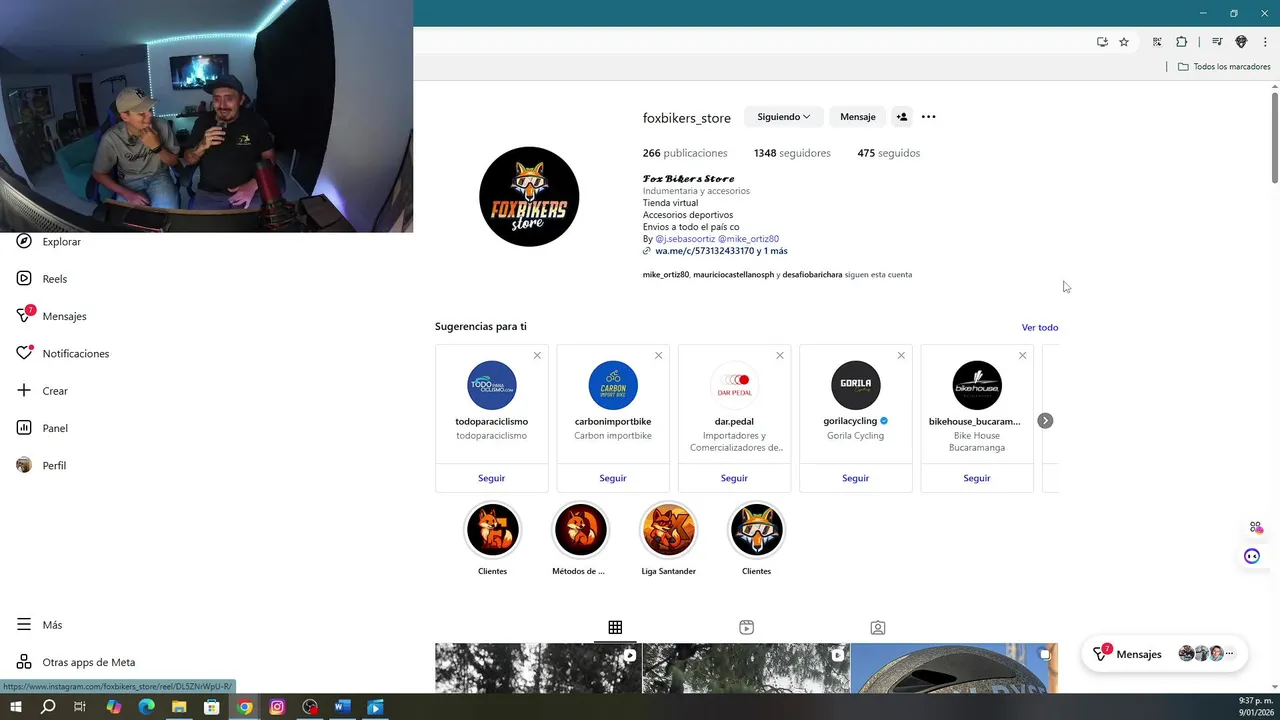Open the Chrome three-dot menu
The image size is (1280, 720).
pos(1265,42)
